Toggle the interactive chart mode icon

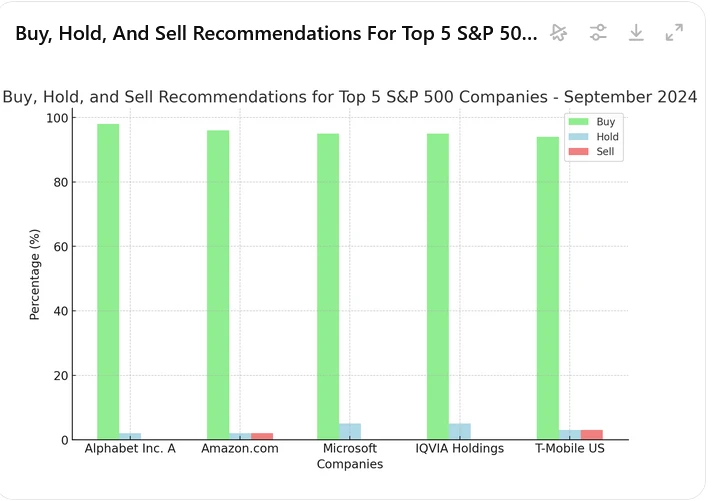(560, 33)
